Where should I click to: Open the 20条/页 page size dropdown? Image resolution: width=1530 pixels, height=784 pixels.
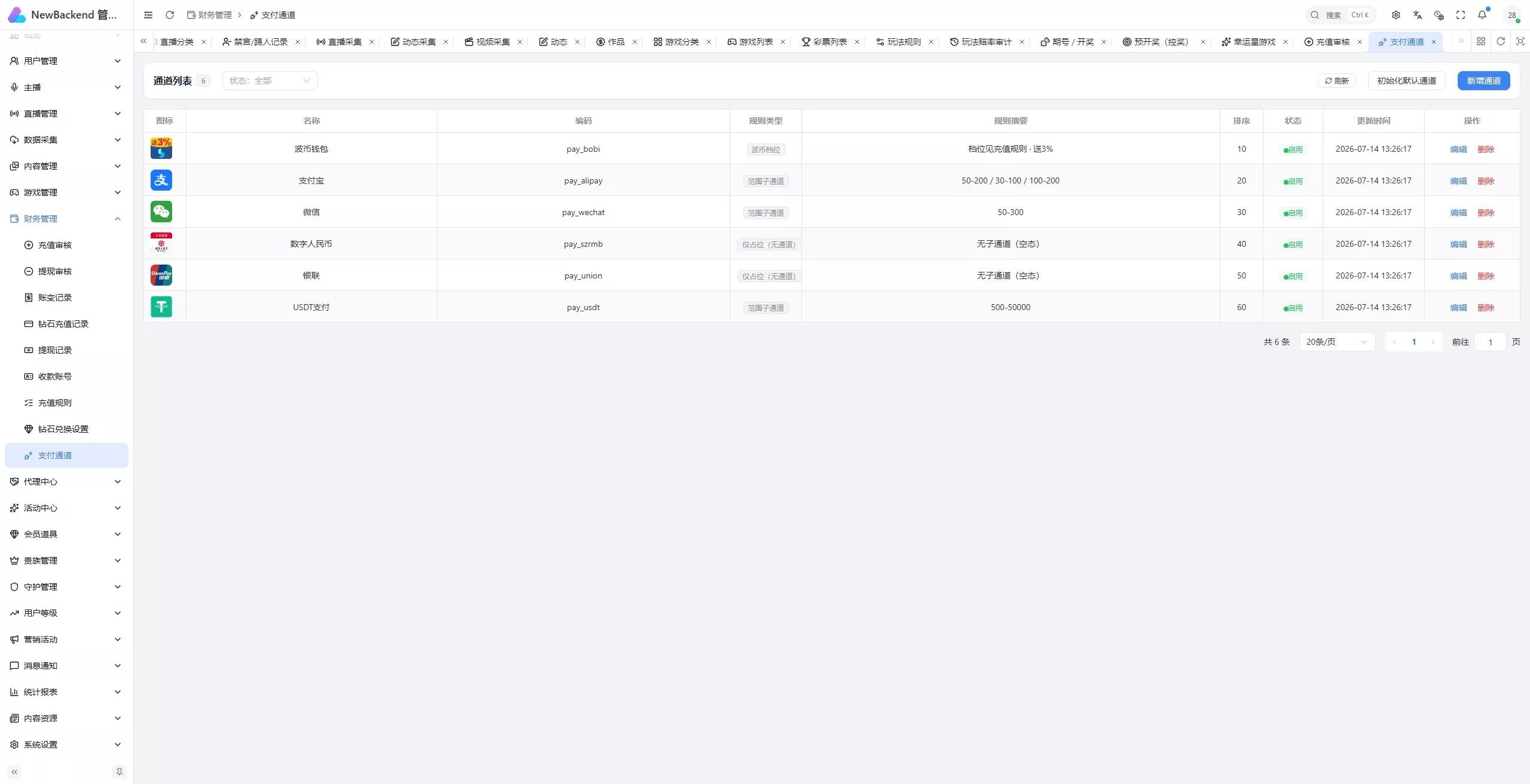pyautogui.click(x=1337, y=342)
